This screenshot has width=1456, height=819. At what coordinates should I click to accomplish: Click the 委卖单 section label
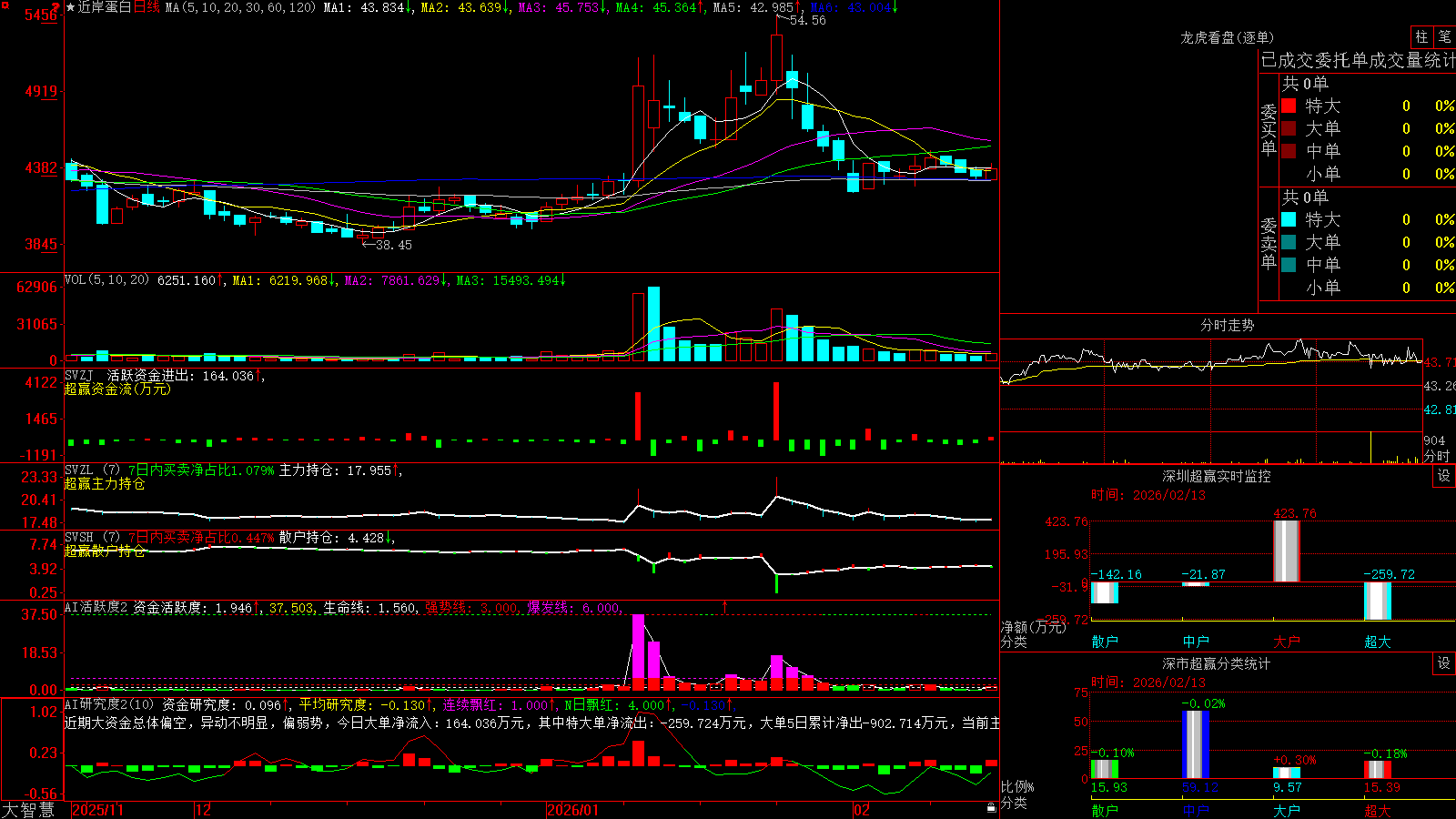[1269, 243]
